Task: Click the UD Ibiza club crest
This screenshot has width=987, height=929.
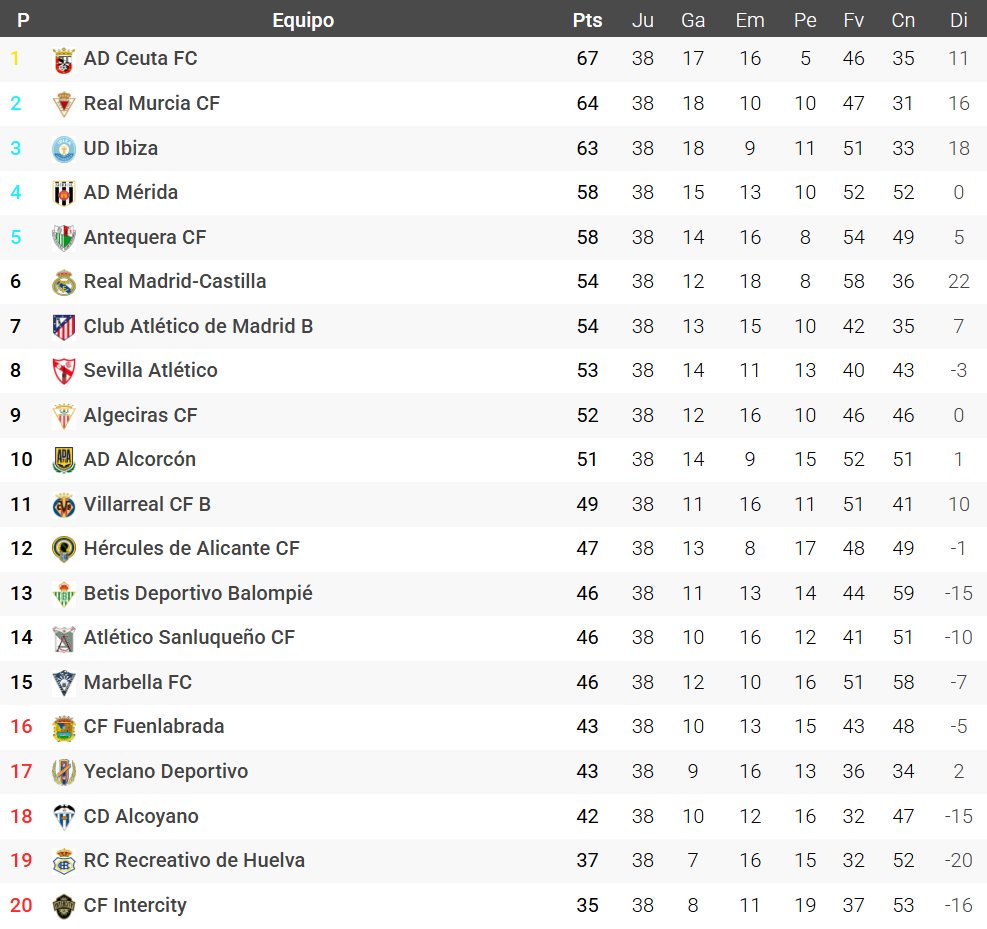Action: (x=64, y=149)
